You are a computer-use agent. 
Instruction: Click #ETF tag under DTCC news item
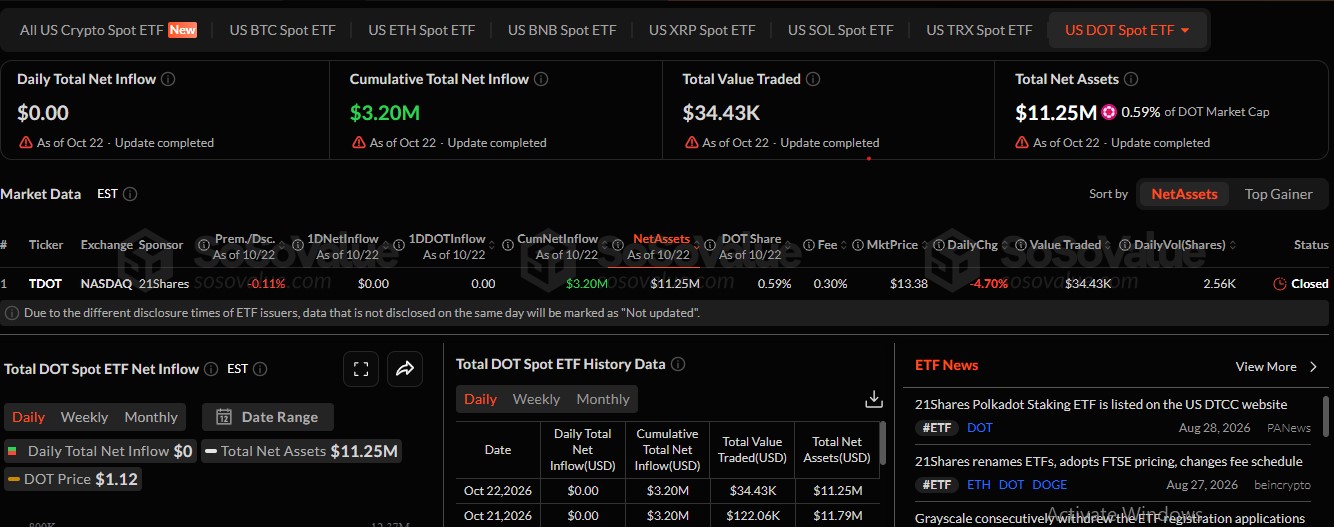click(936, 428)
